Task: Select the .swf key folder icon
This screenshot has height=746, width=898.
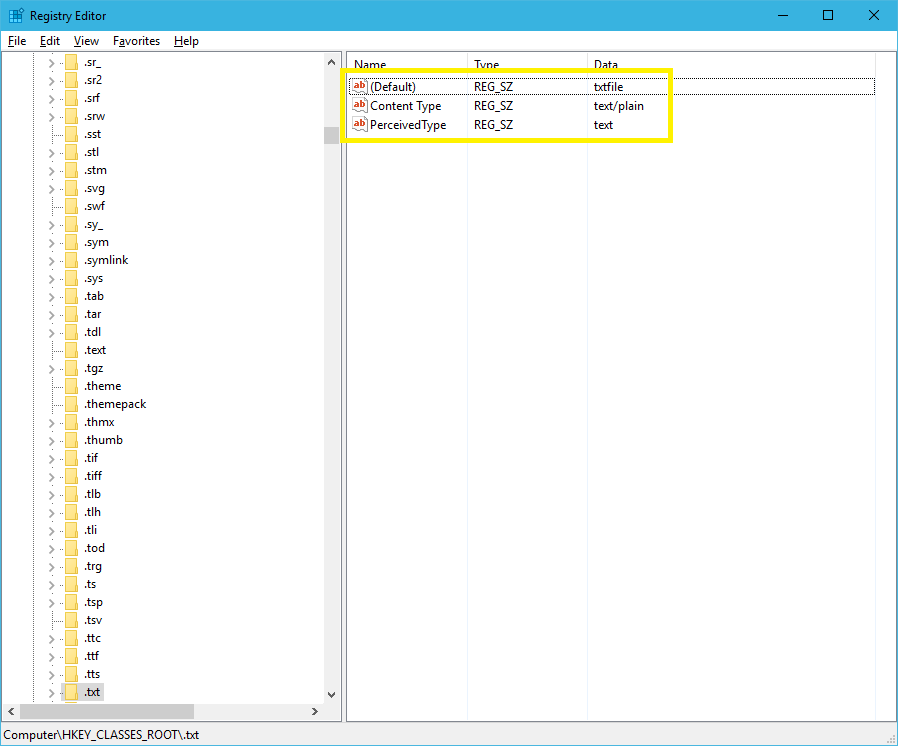Action: pos(72,206)
